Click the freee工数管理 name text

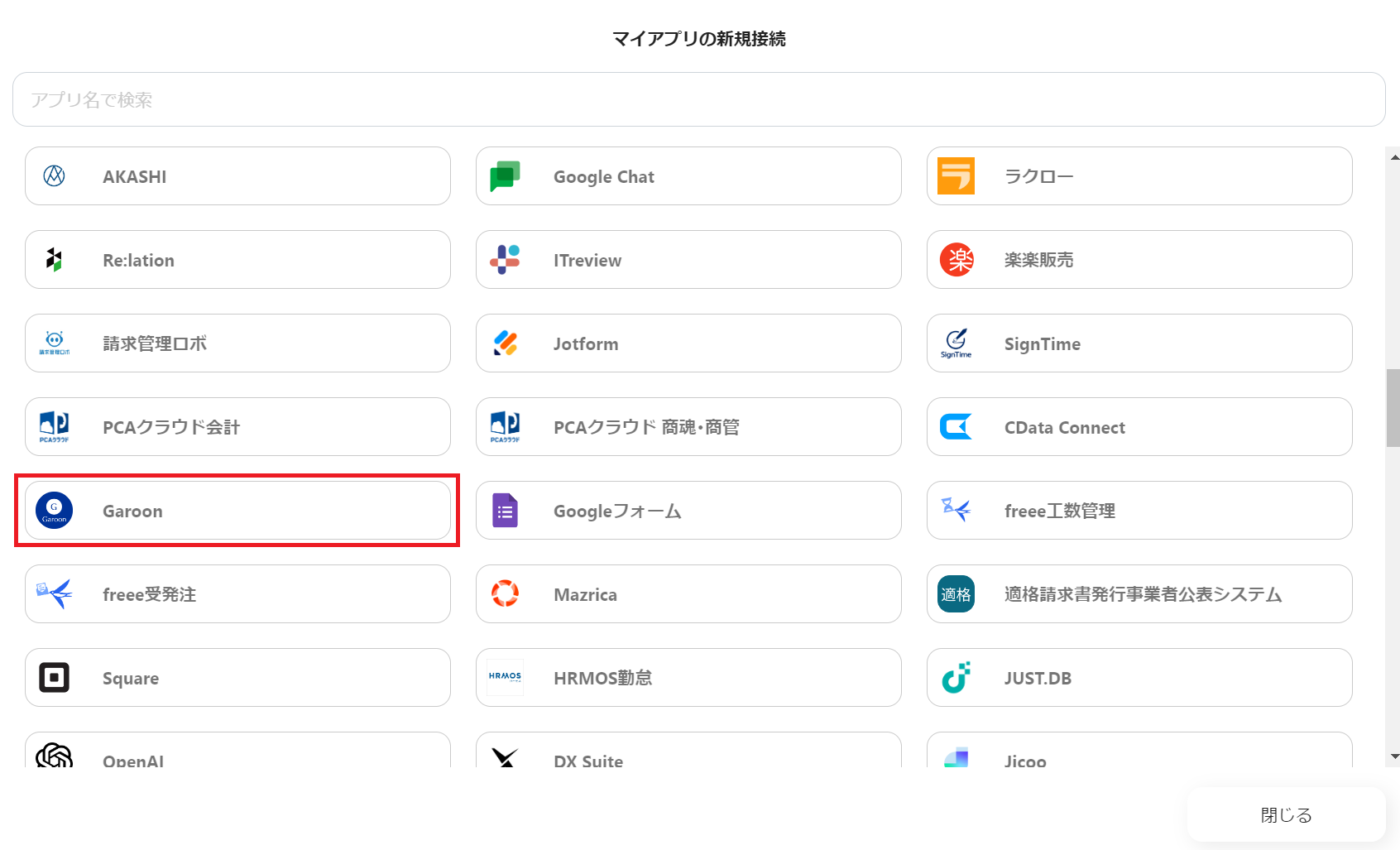click(1060, 511)
